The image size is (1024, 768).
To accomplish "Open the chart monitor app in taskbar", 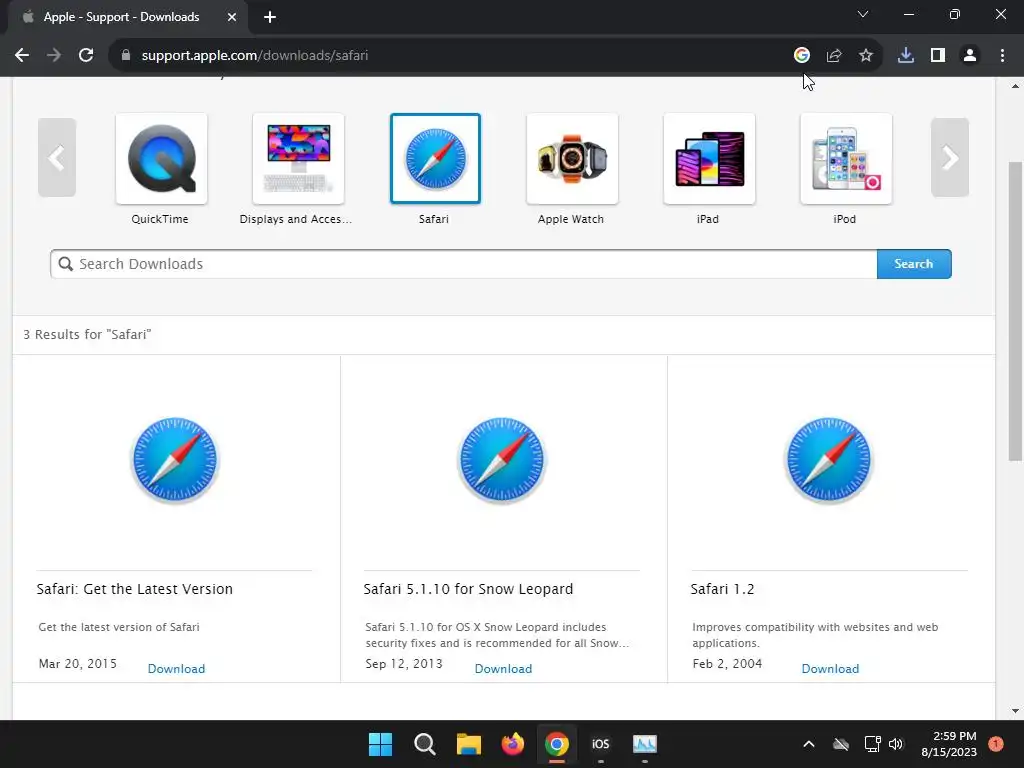I will (x=645, y=744).
